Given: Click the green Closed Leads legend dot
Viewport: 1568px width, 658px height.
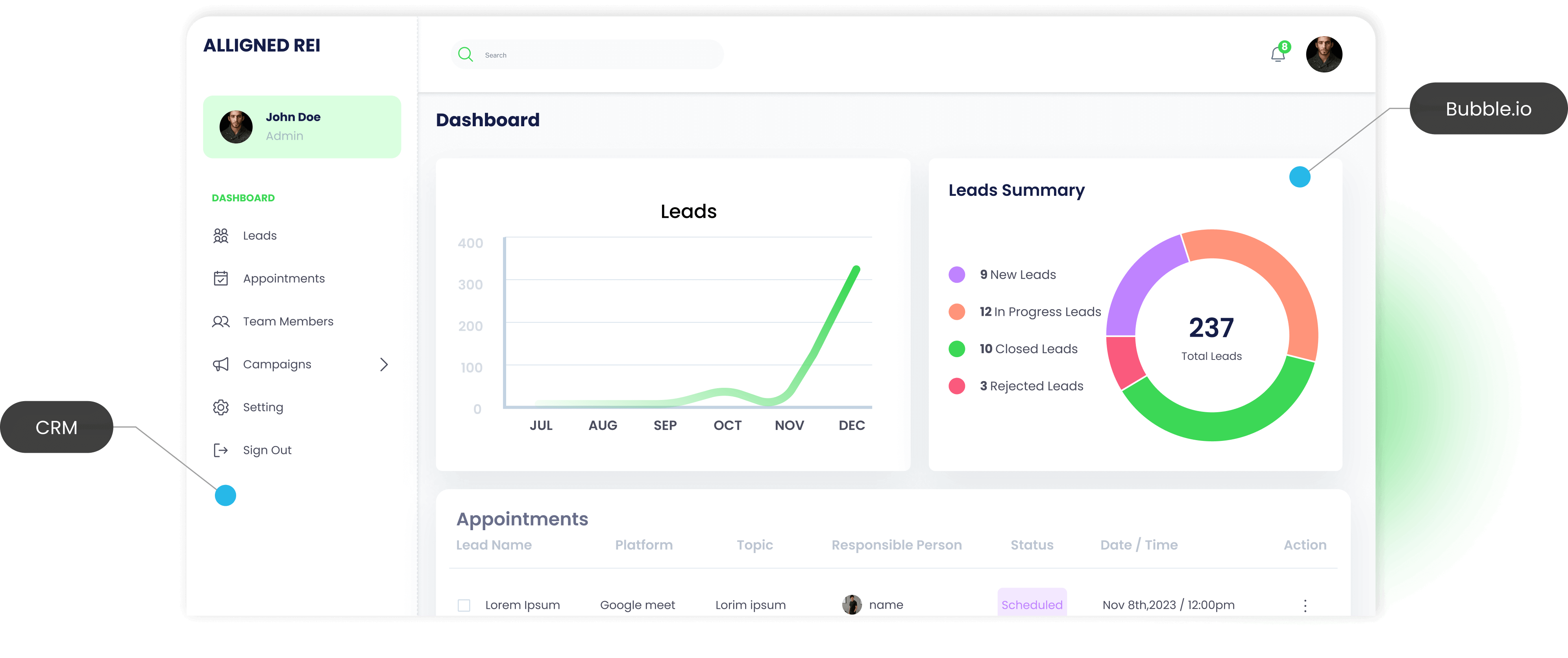Looking at the screenshot, I should coord(957,349).
